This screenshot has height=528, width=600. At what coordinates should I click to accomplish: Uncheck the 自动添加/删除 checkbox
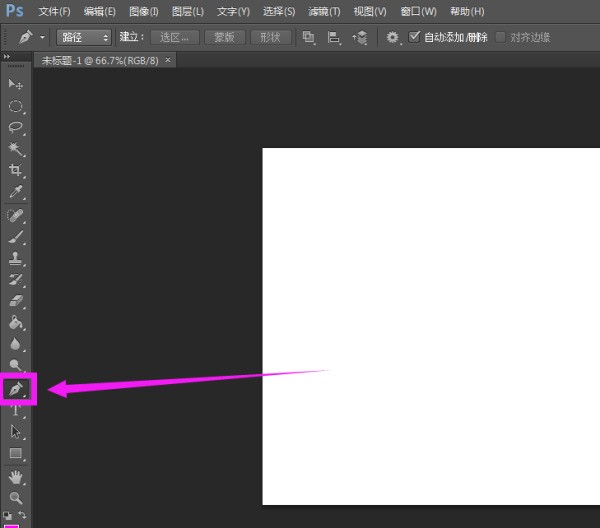click(414, 37)
